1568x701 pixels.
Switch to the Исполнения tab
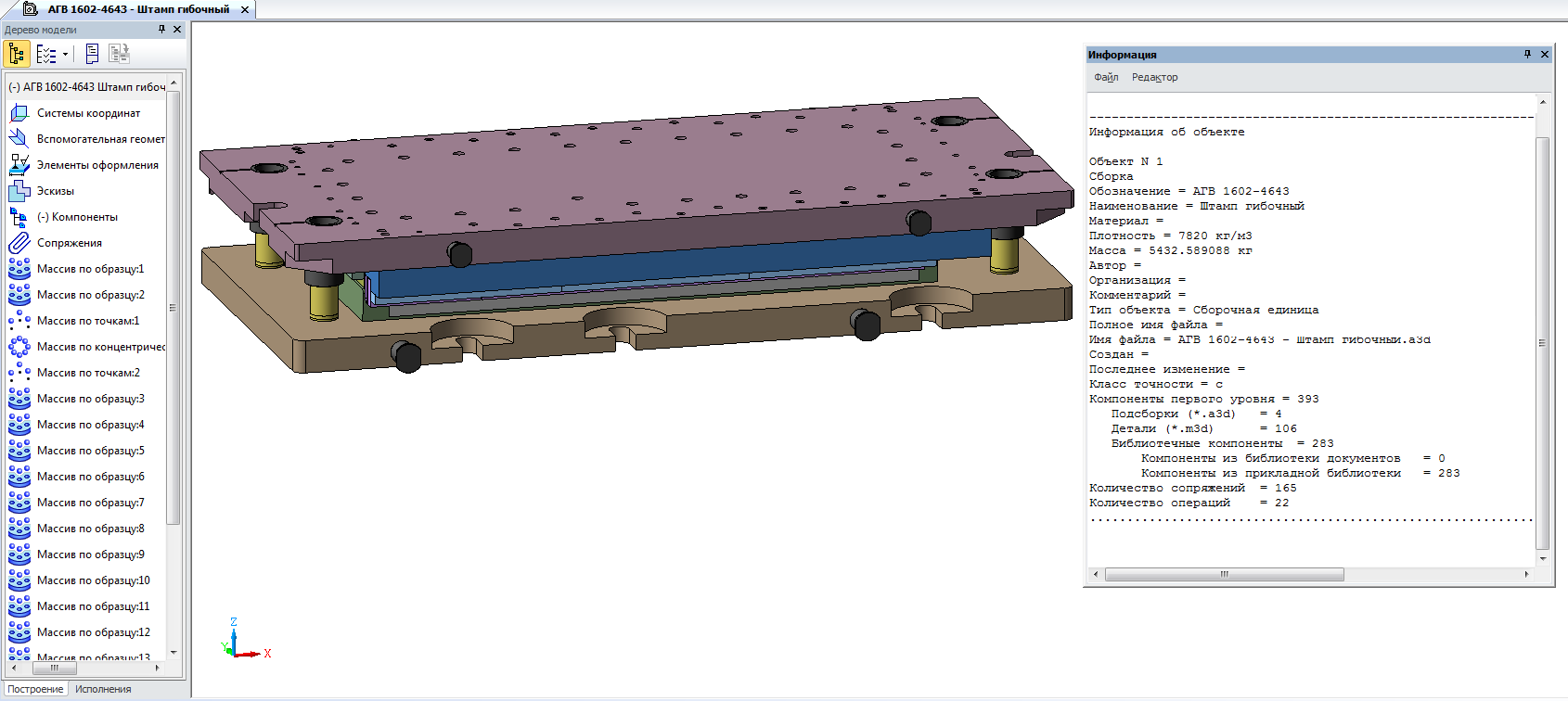[x=103, y=689]
